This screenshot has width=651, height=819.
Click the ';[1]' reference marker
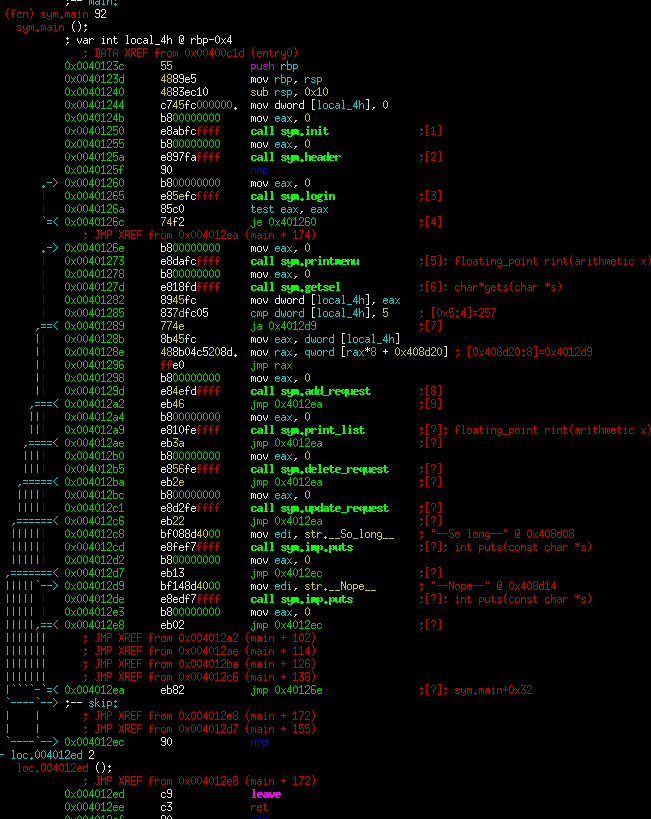pos(431,131)
